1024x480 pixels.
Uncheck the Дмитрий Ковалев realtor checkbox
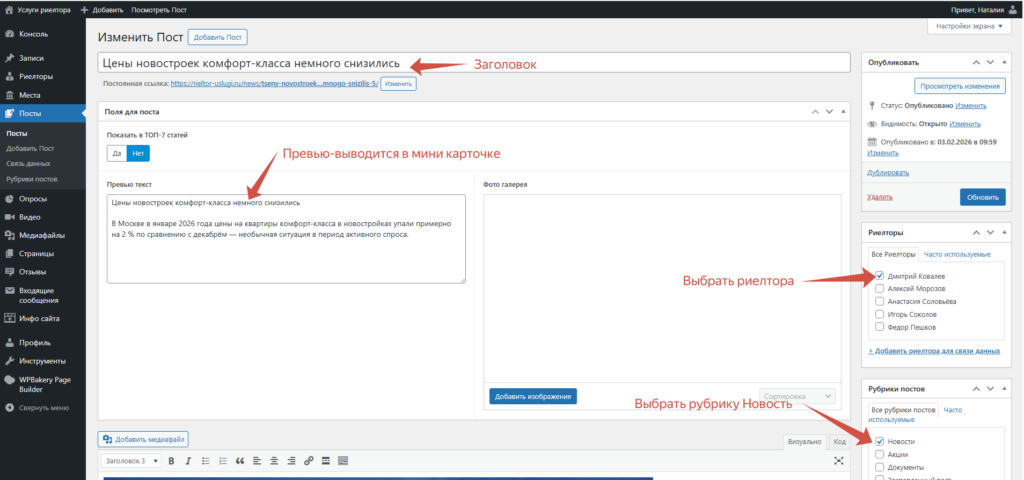click(879, 276)
